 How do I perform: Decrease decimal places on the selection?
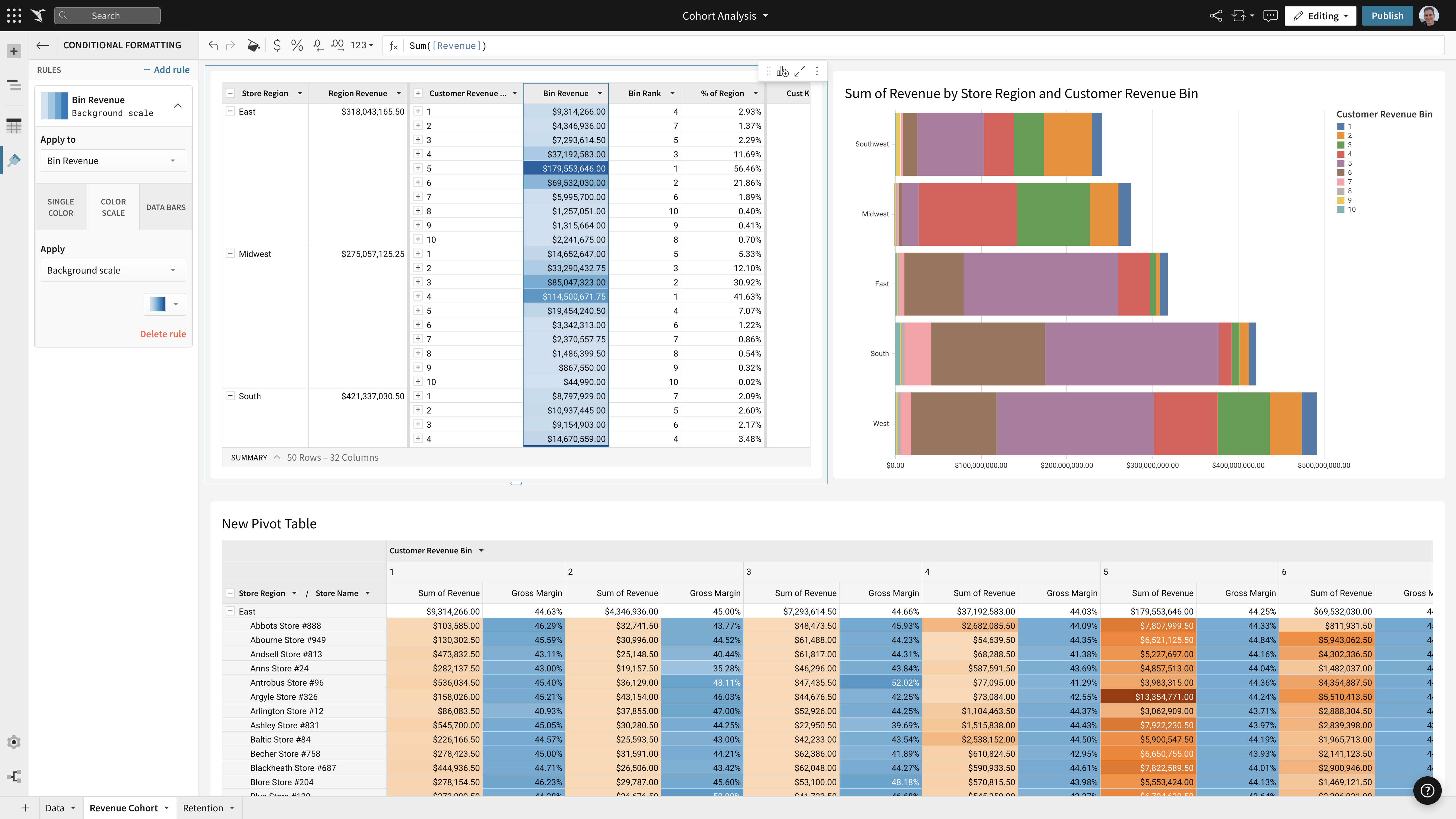[x=318, y=45]
